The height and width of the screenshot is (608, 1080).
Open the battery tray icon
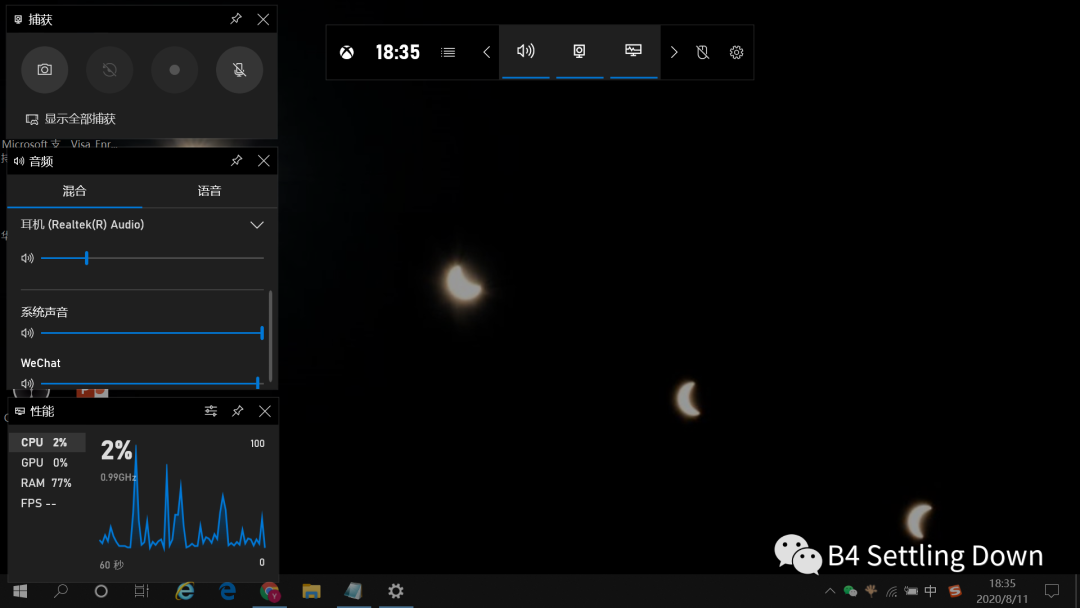tap(911, 591)
